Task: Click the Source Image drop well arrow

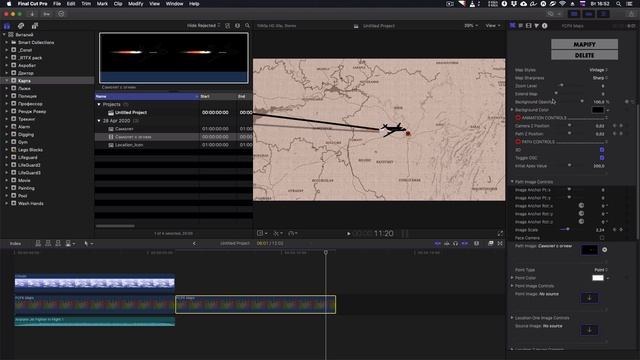Action: (x=589, y=330)
